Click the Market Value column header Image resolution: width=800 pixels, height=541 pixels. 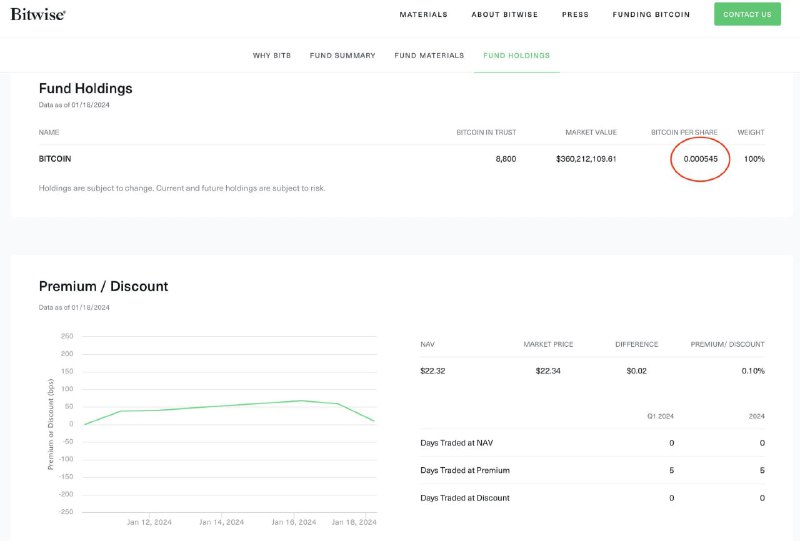[591, 132]
